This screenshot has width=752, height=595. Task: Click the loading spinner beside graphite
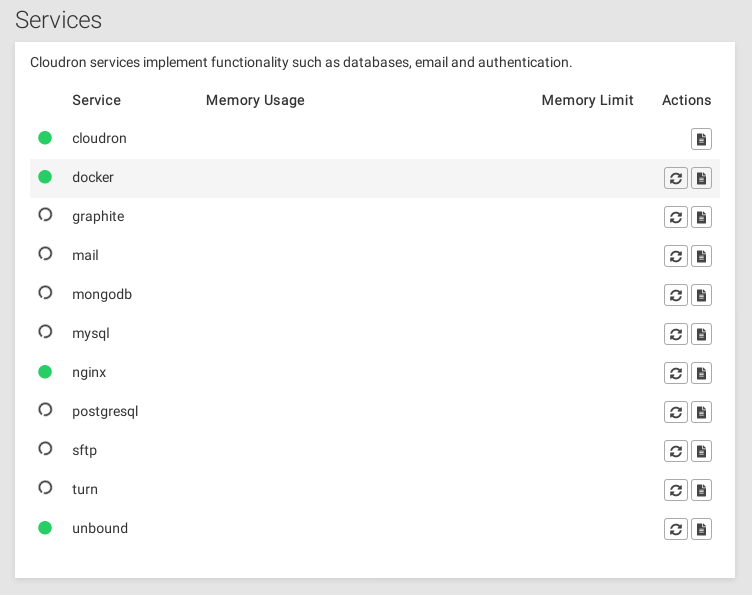(x=45, y=215)
